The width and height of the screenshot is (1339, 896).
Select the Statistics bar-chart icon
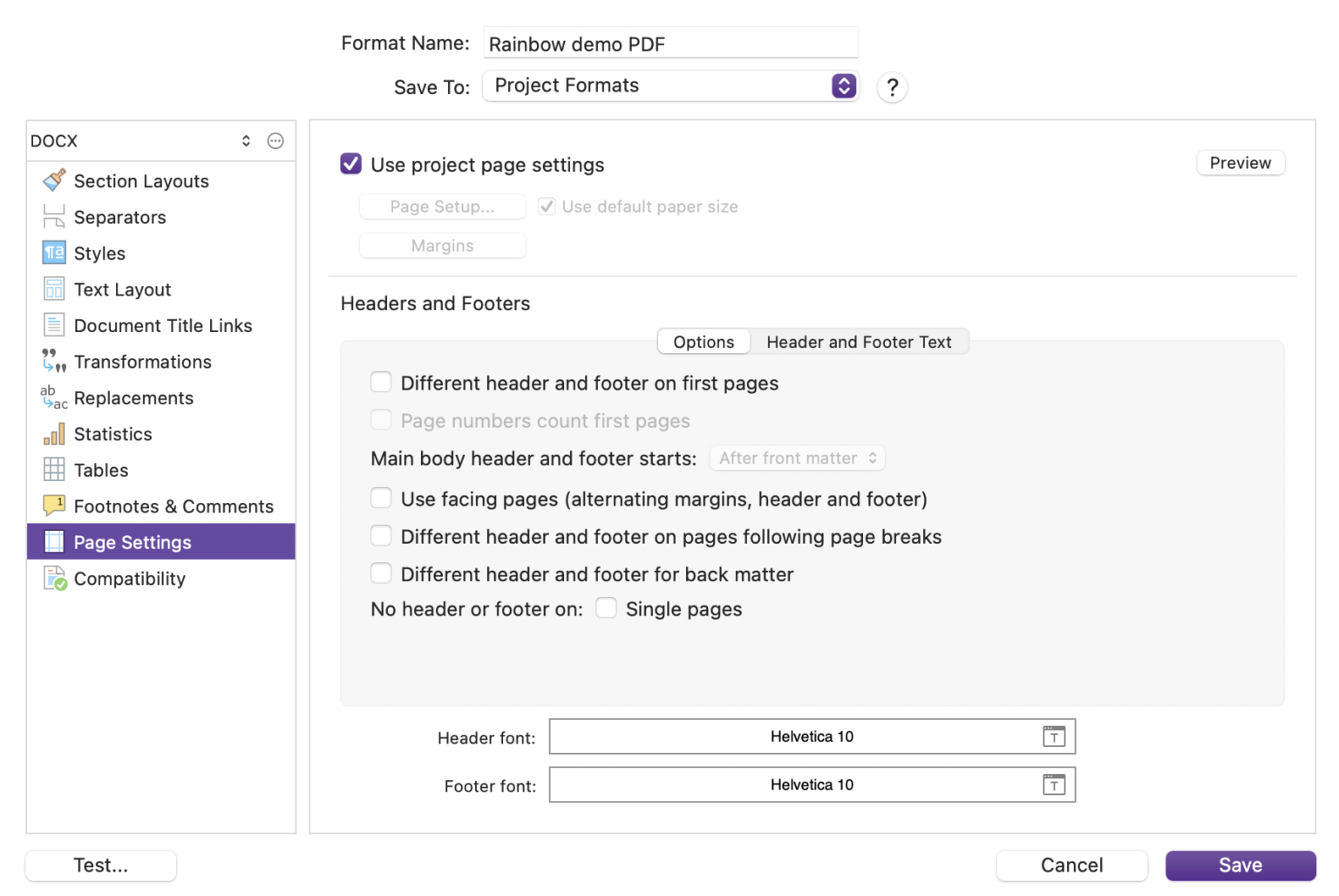pyautogui.click(x=53, y=433)
